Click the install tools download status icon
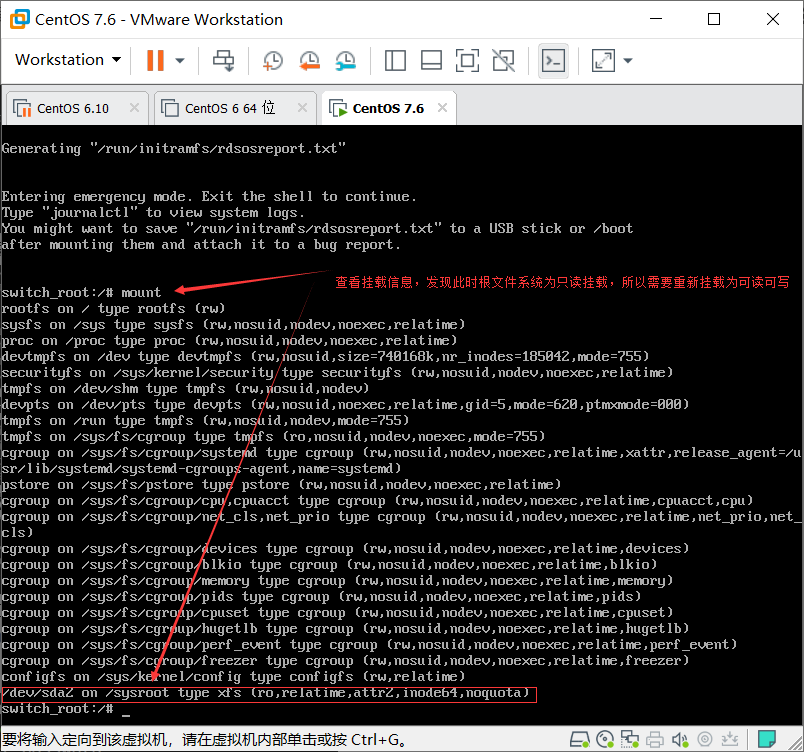 [730, 739]
